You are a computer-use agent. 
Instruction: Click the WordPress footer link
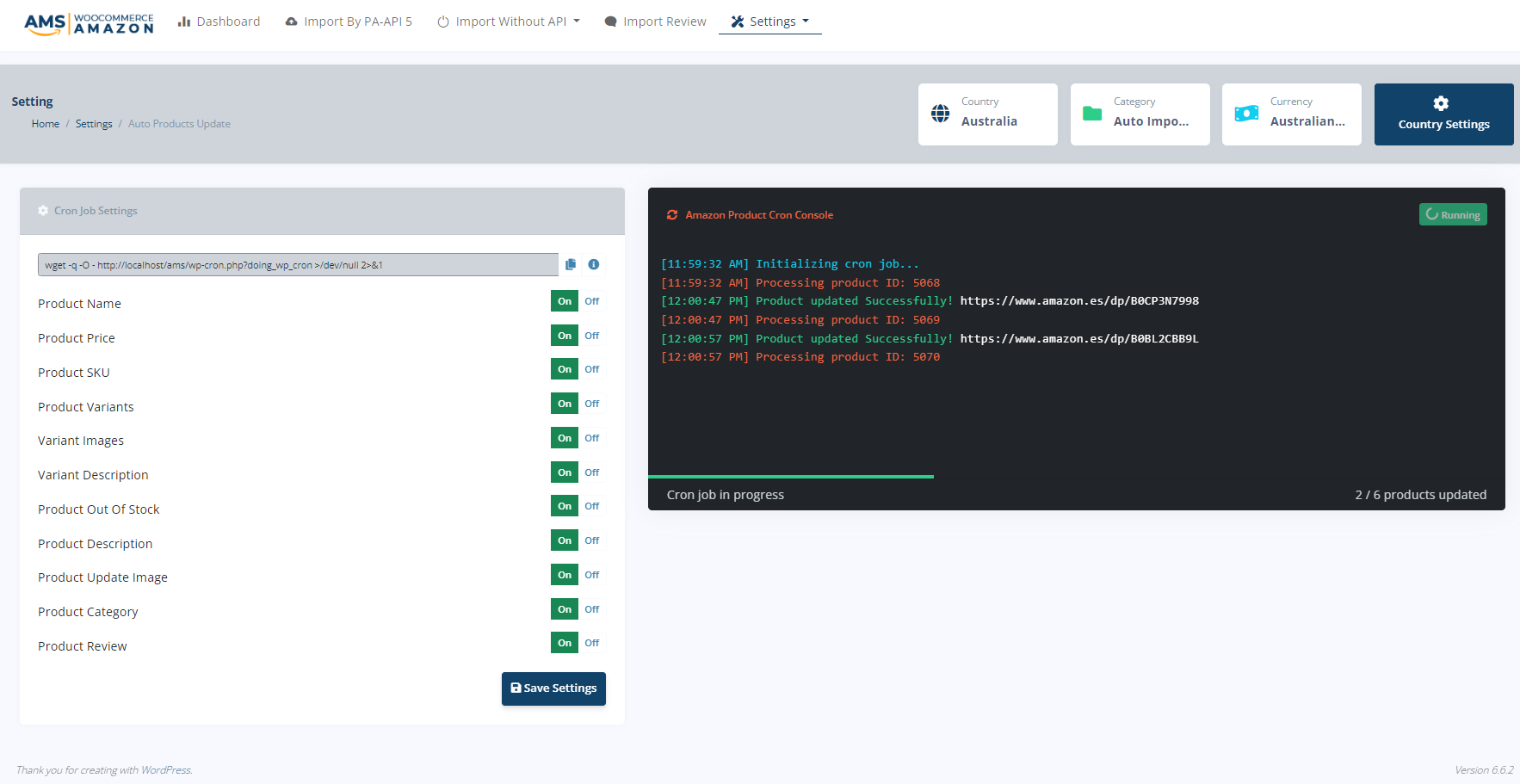pos(166,770)
